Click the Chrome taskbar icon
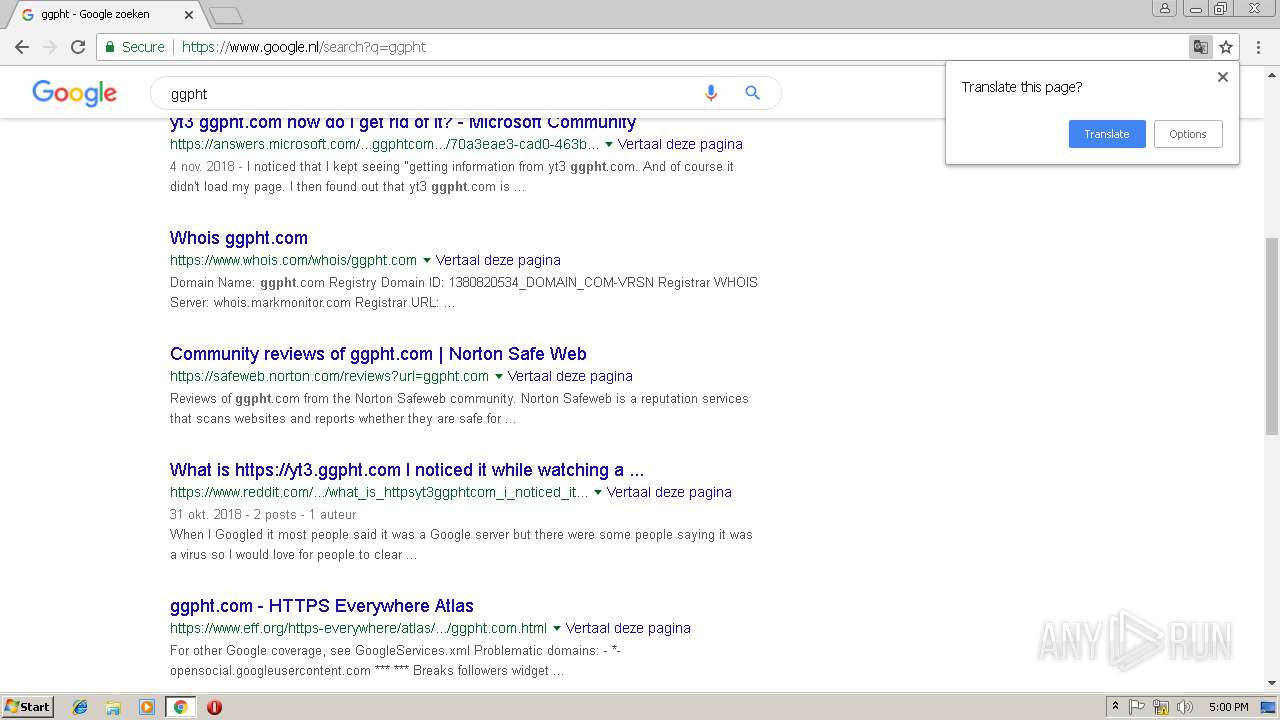Image resolution: width=1280 pixels, height=720 pixels. 180,707
